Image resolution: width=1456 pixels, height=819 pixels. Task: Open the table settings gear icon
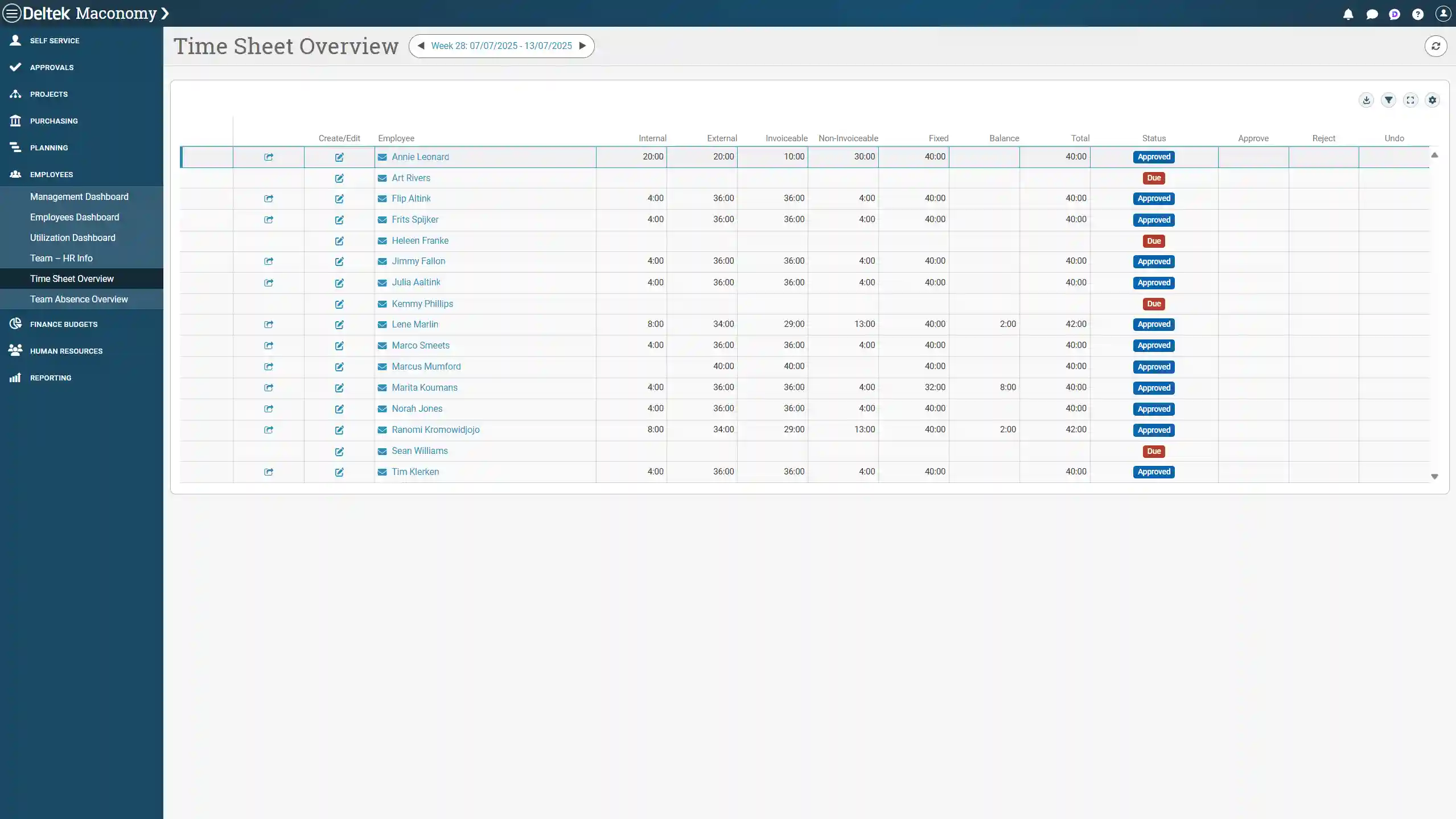click(x=1433, y=100)
